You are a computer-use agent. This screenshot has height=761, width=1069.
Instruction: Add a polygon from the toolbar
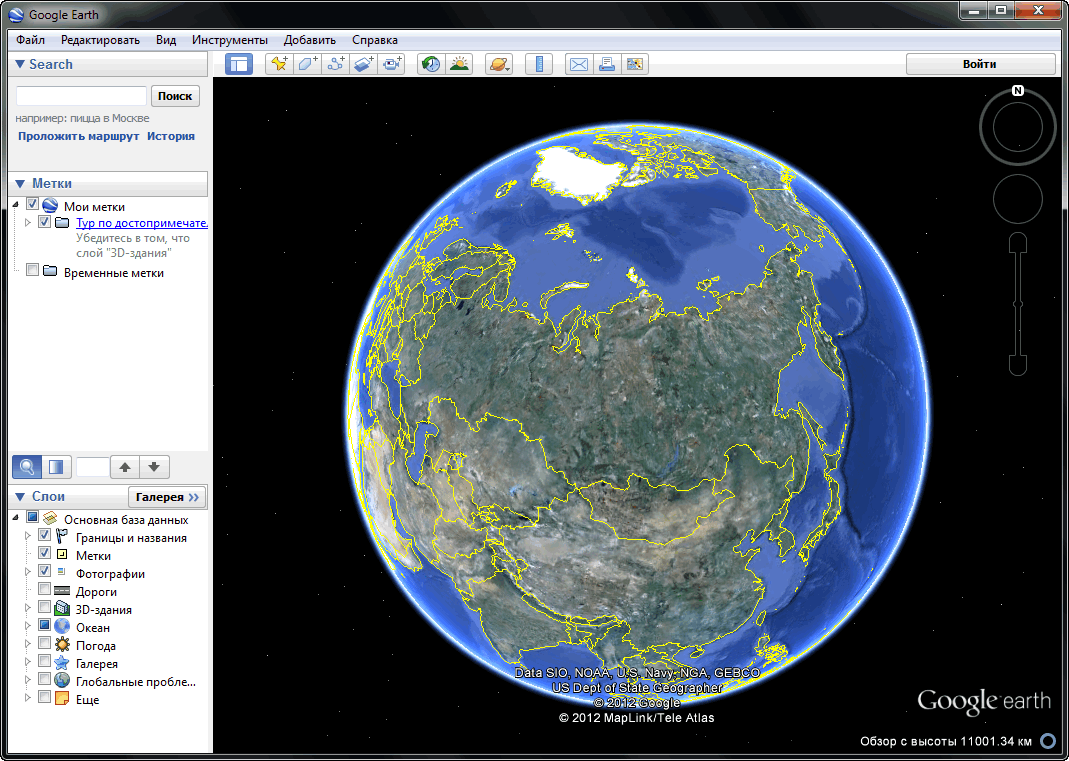tap(307, 64)
